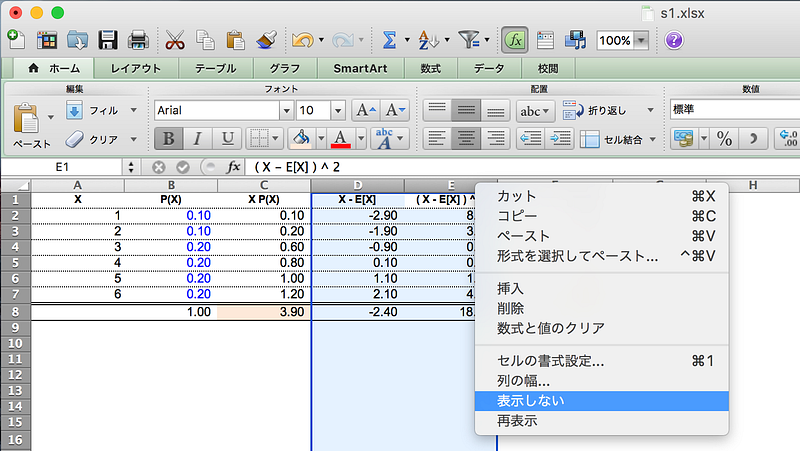This screenshot has height=451, width=800.
Task: Switch to the SmartArt tab
Action: point(360,68)
